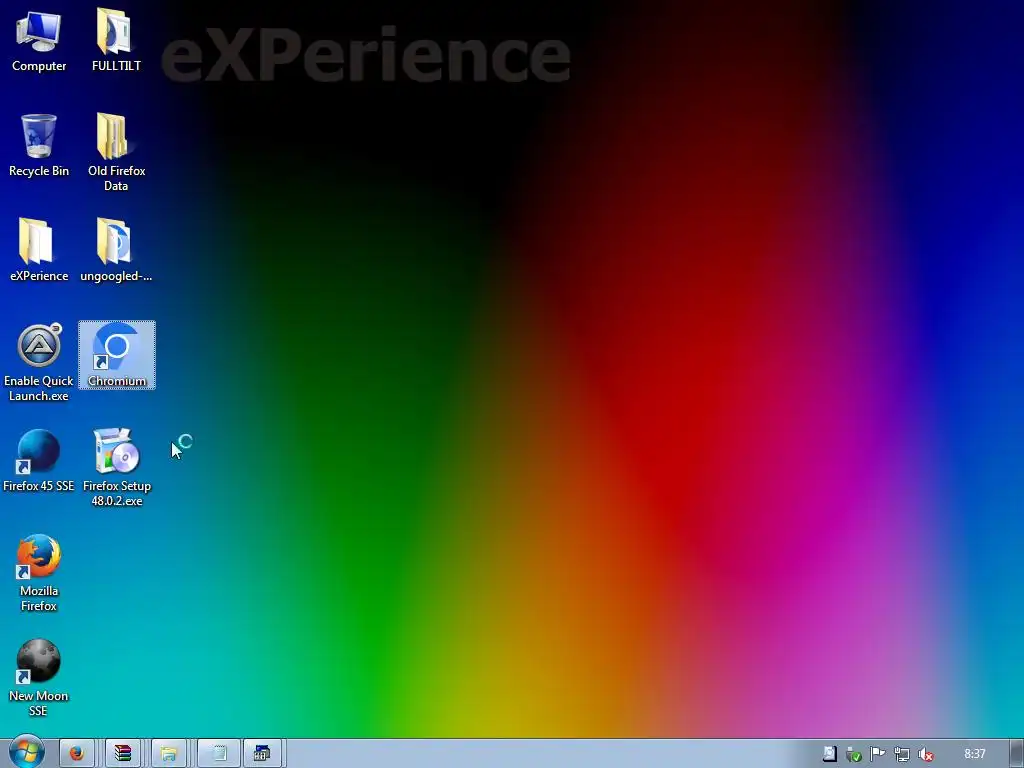Open Action Center flag tray icon
1024x768 pixels.
pyautogui.click(x=878, y=754)
